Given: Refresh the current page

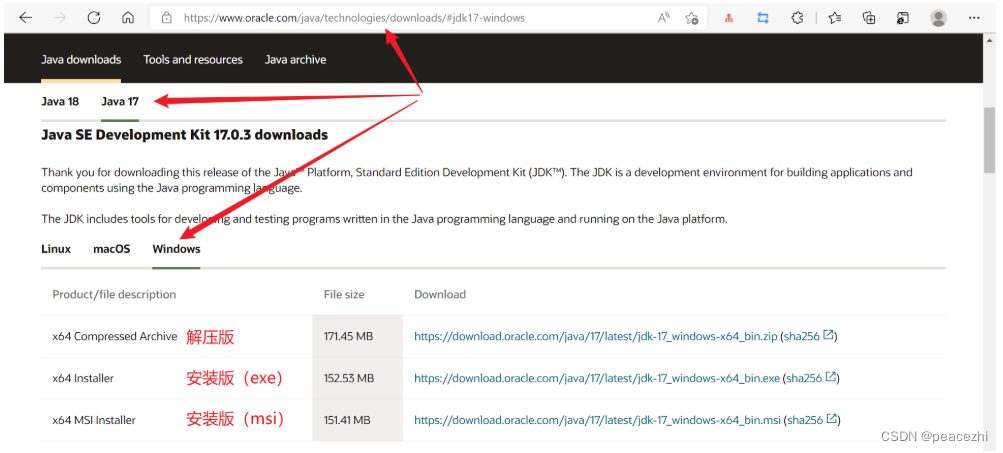Looking at the screenshot, I should coord(94,18).
